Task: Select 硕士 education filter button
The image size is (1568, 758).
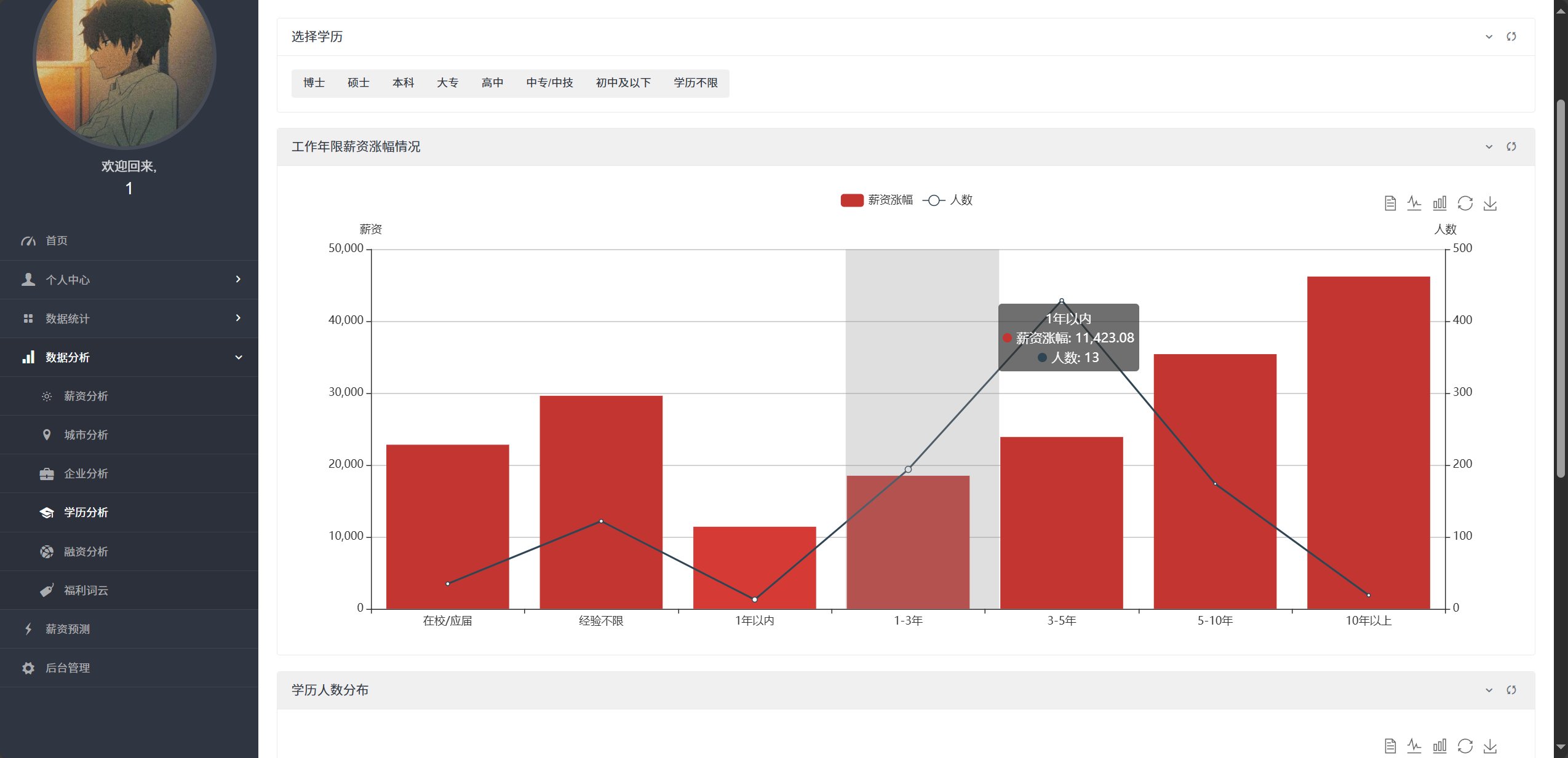Action: (x=359, y=83)
